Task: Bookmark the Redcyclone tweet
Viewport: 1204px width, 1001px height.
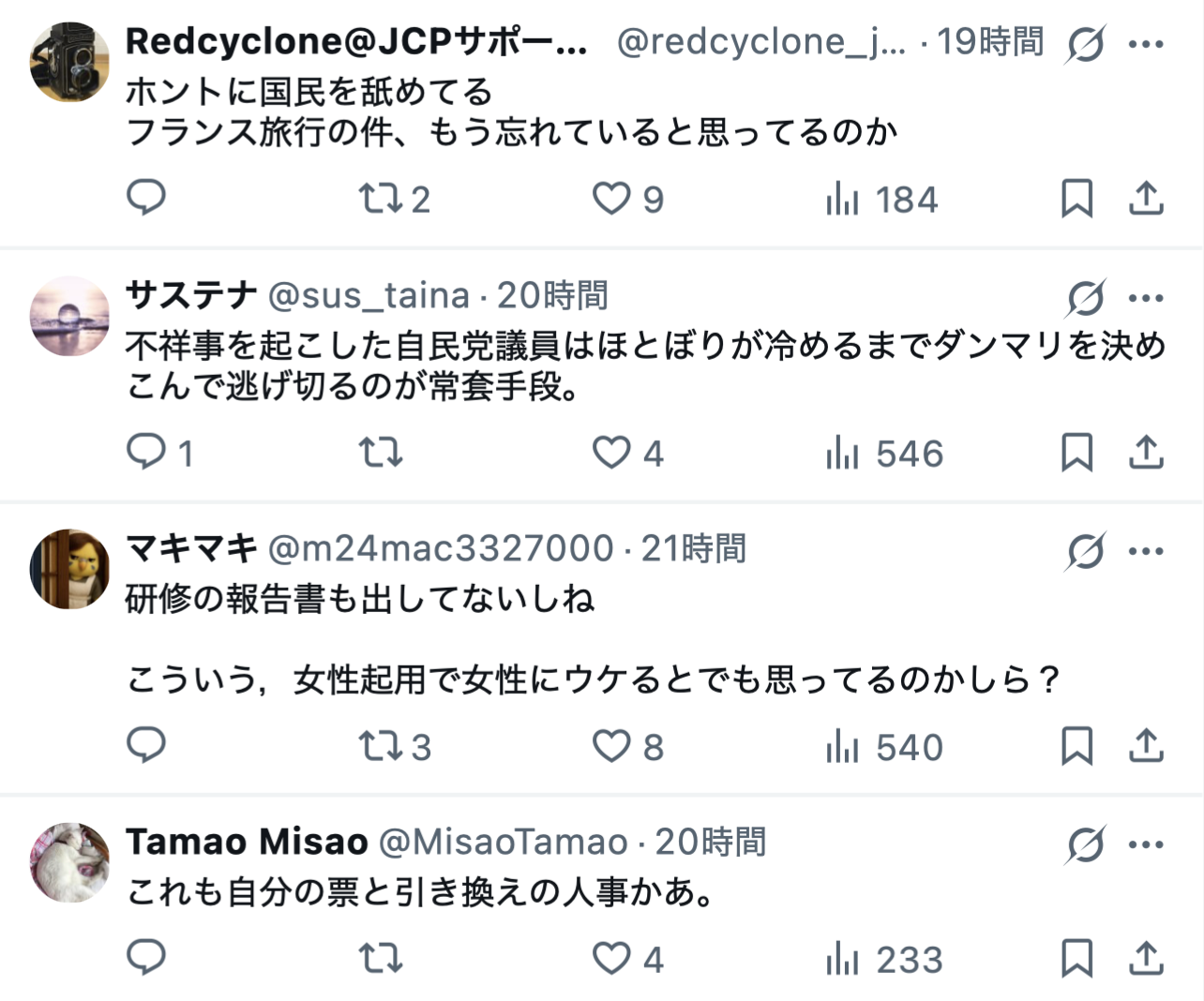Action: tap(1076, 199)
